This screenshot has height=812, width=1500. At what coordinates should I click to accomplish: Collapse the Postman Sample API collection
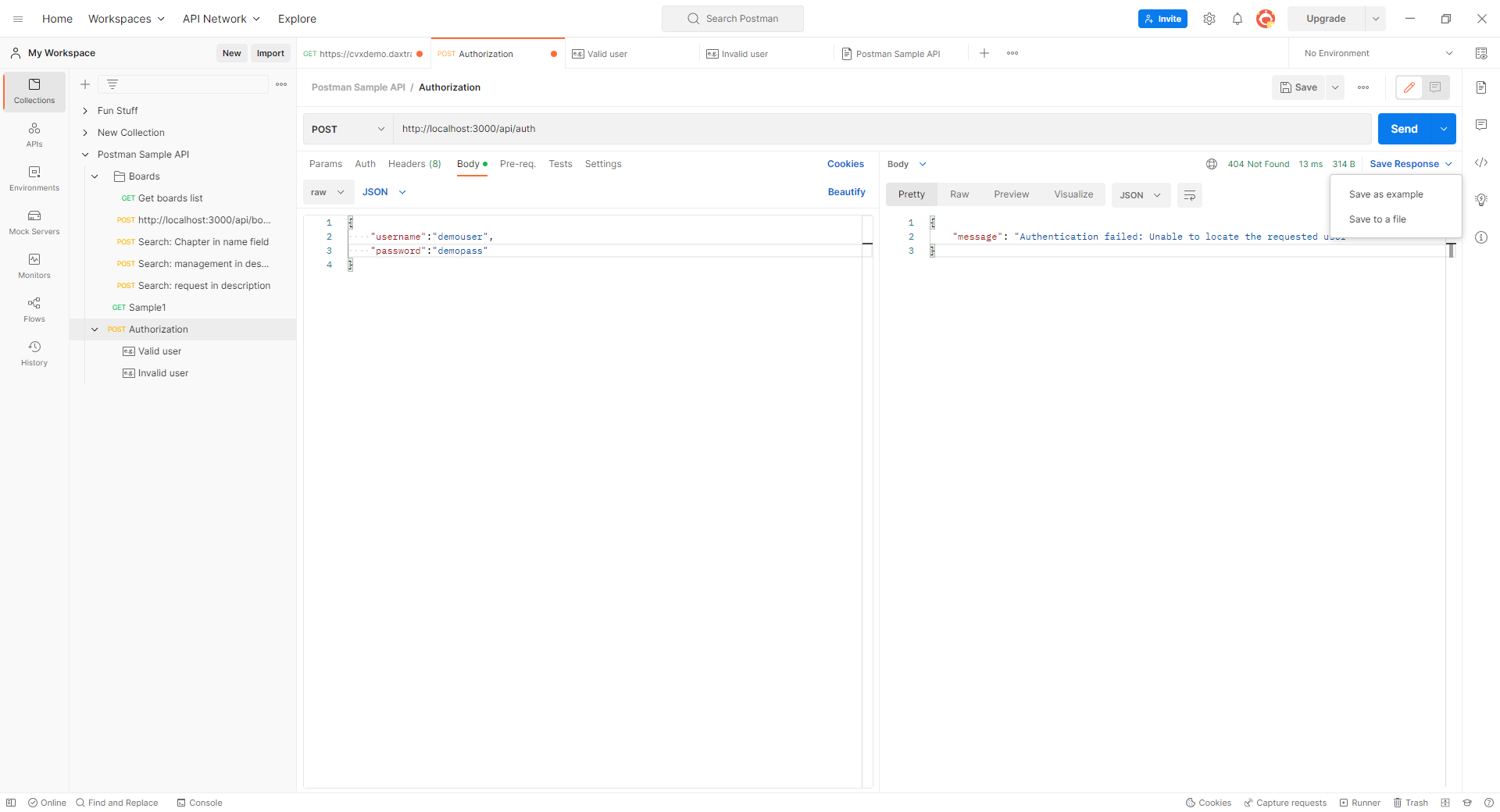tap(85, 155)
